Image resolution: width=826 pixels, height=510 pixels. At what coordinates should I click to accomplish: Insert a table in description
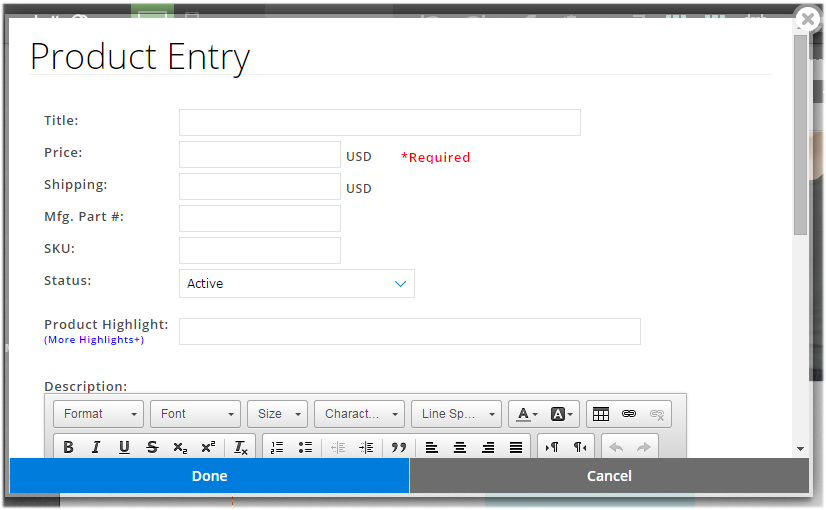(601, 414)
